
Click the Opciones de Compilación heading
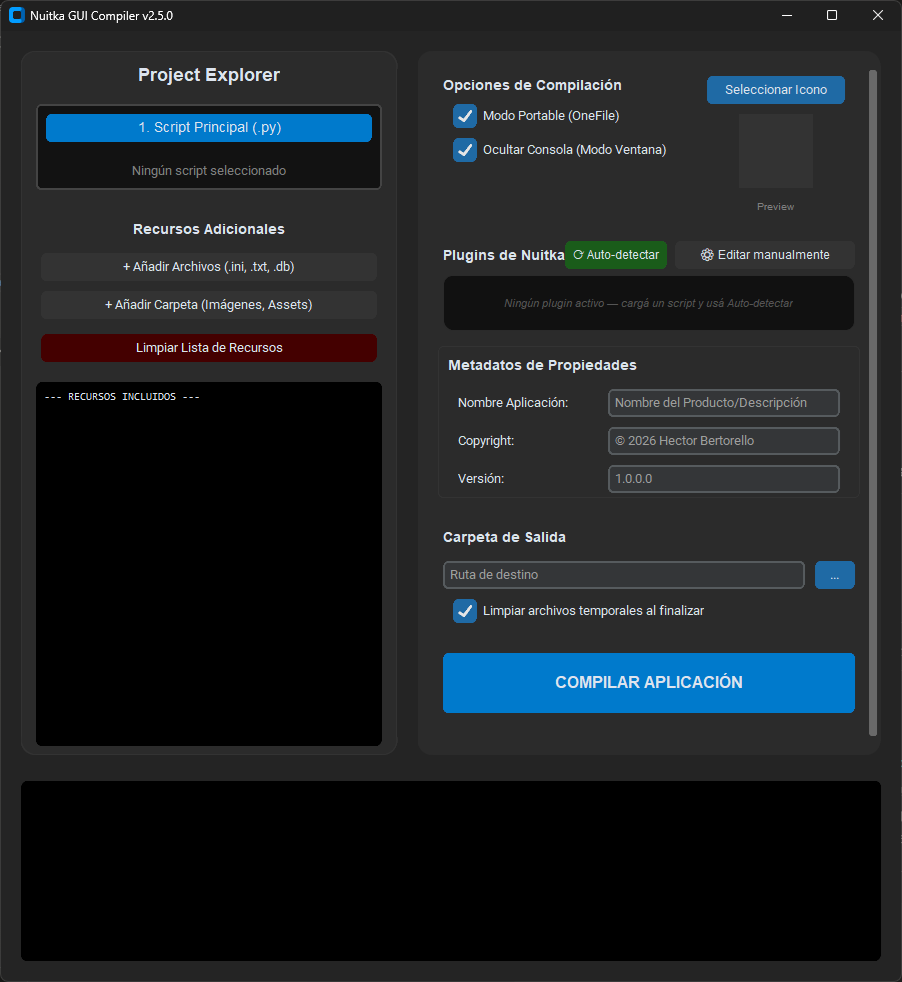[532, 85]
